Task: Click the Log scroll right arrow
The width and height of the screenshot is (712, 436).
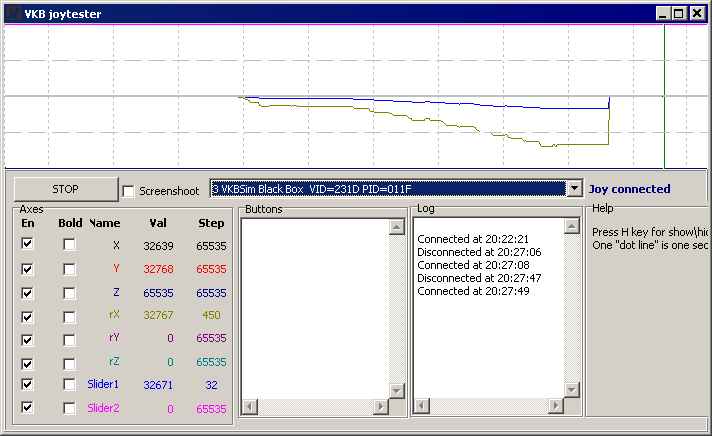Action: coord(556,406)
